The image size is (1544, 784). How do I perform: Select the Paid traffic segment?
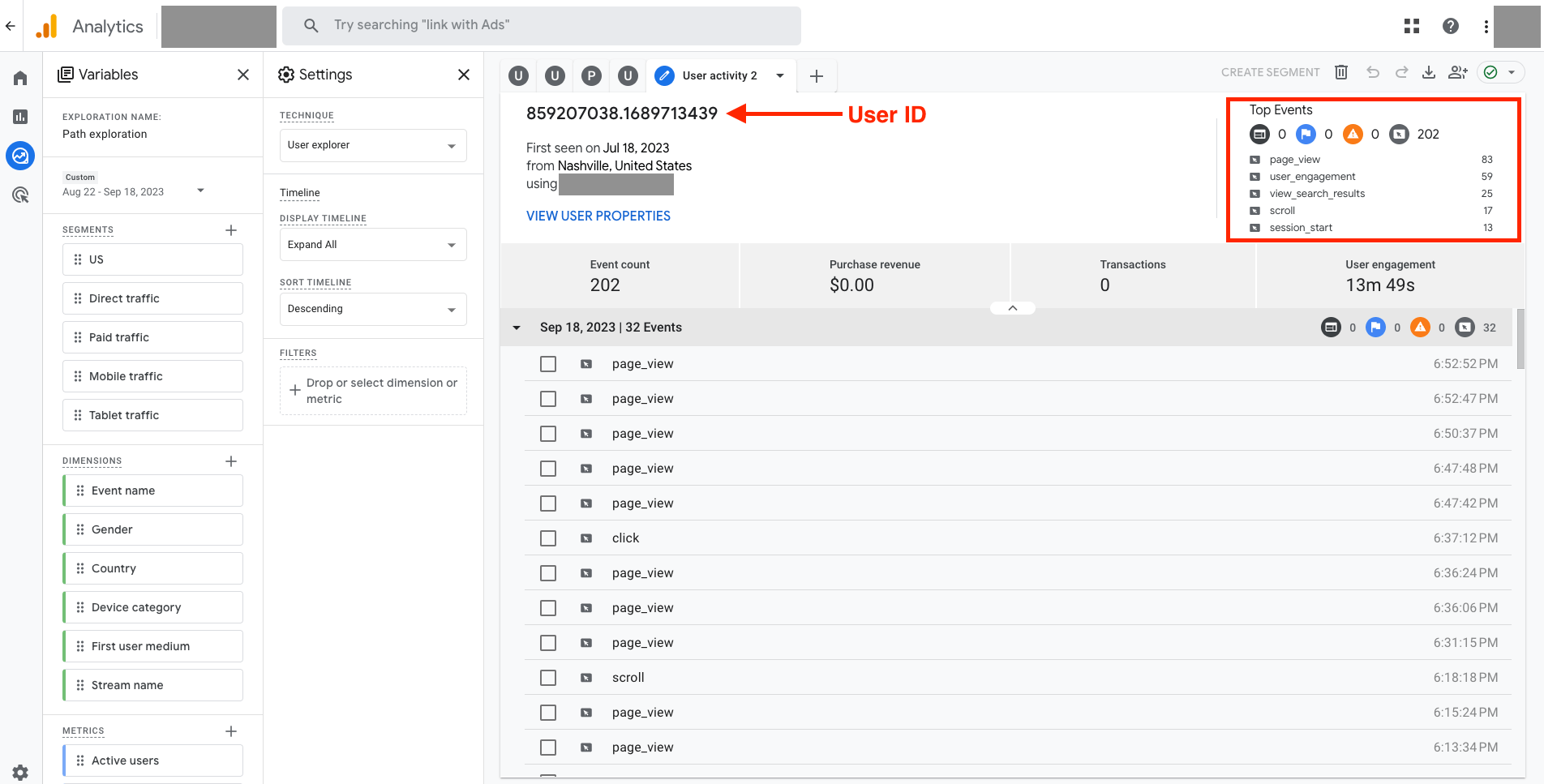tap(152, 337)
